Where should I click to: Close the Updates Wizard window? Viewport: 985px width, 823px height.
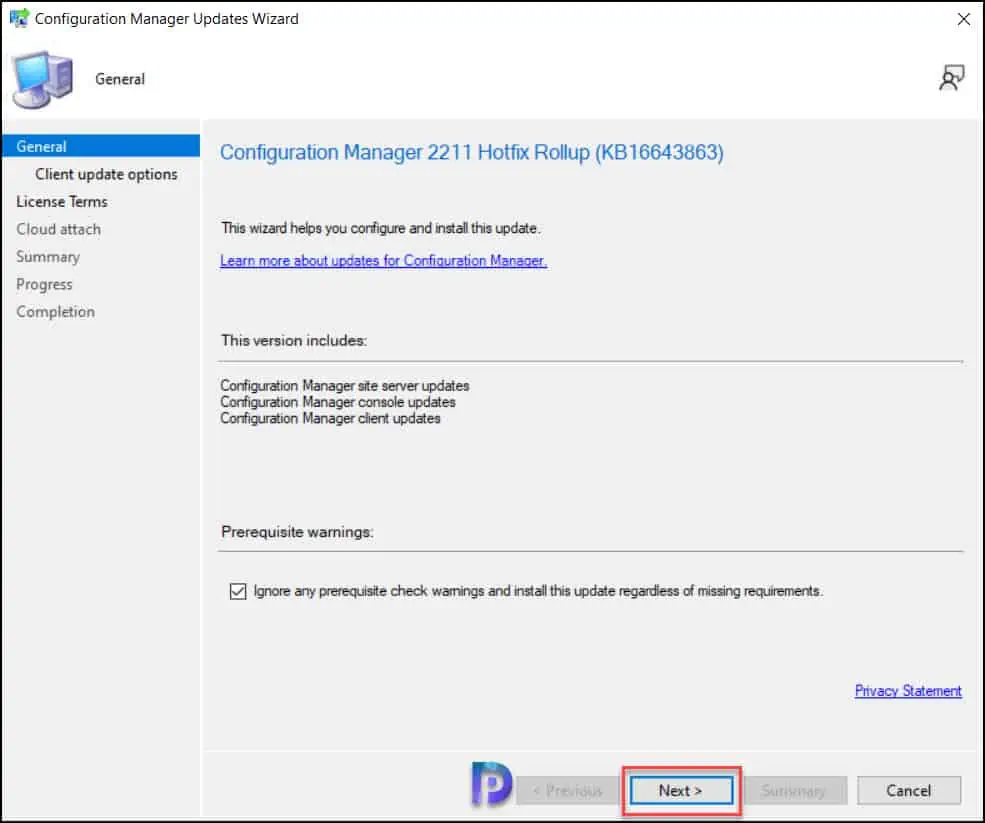[964, 19]
